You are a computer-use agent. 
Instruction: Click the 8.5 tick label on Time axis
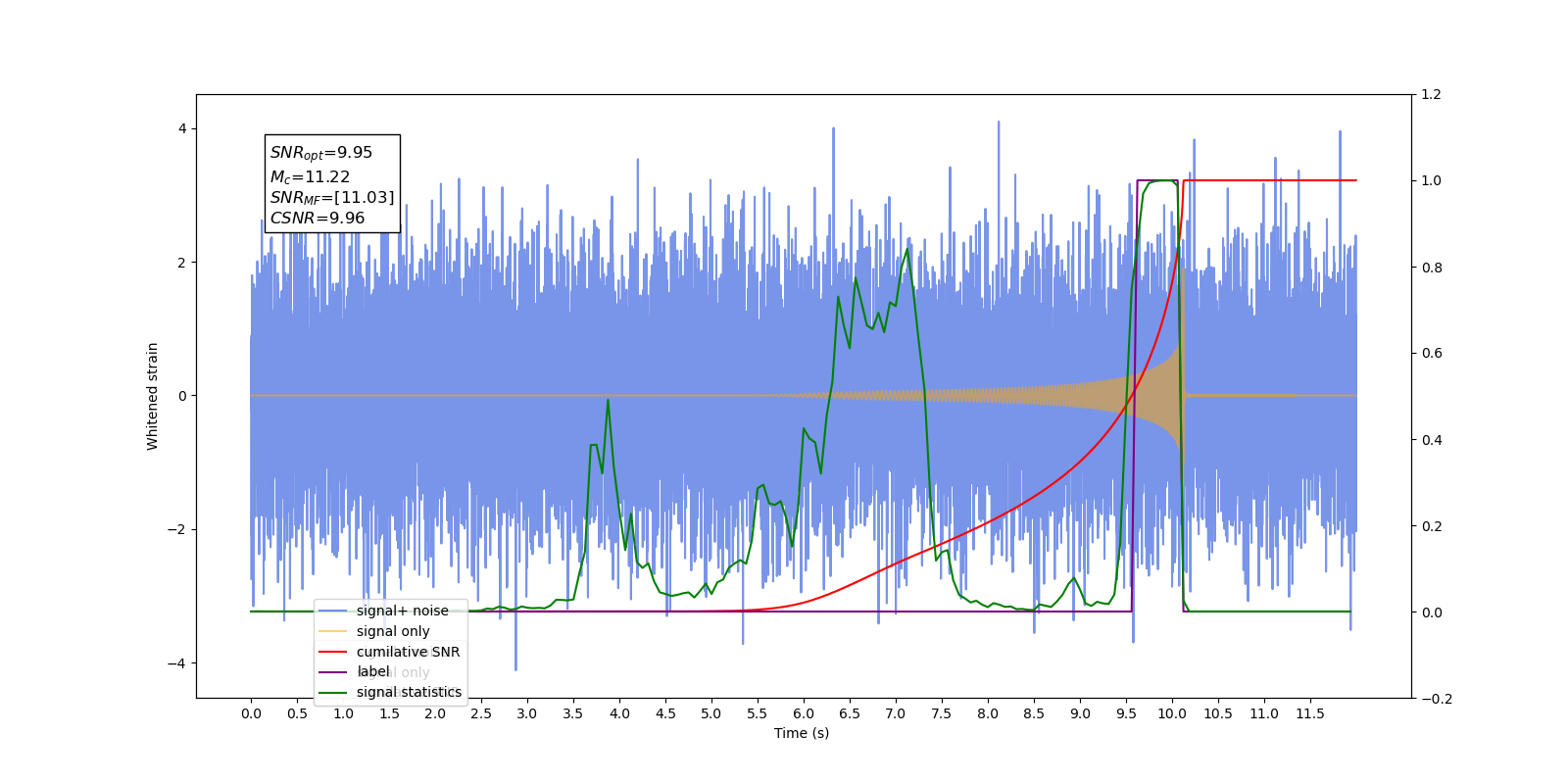[x=1034, y=713]
